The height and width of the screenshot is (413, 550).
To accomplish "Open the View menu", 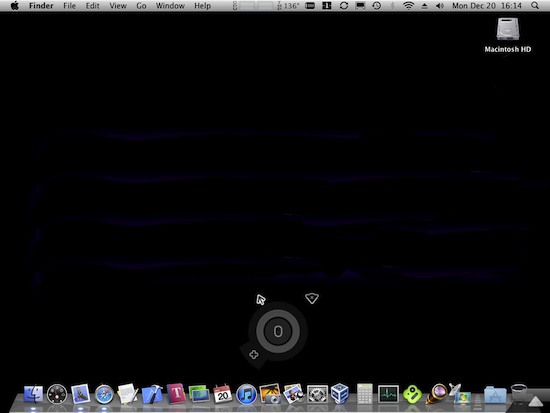I will (118, 6).
